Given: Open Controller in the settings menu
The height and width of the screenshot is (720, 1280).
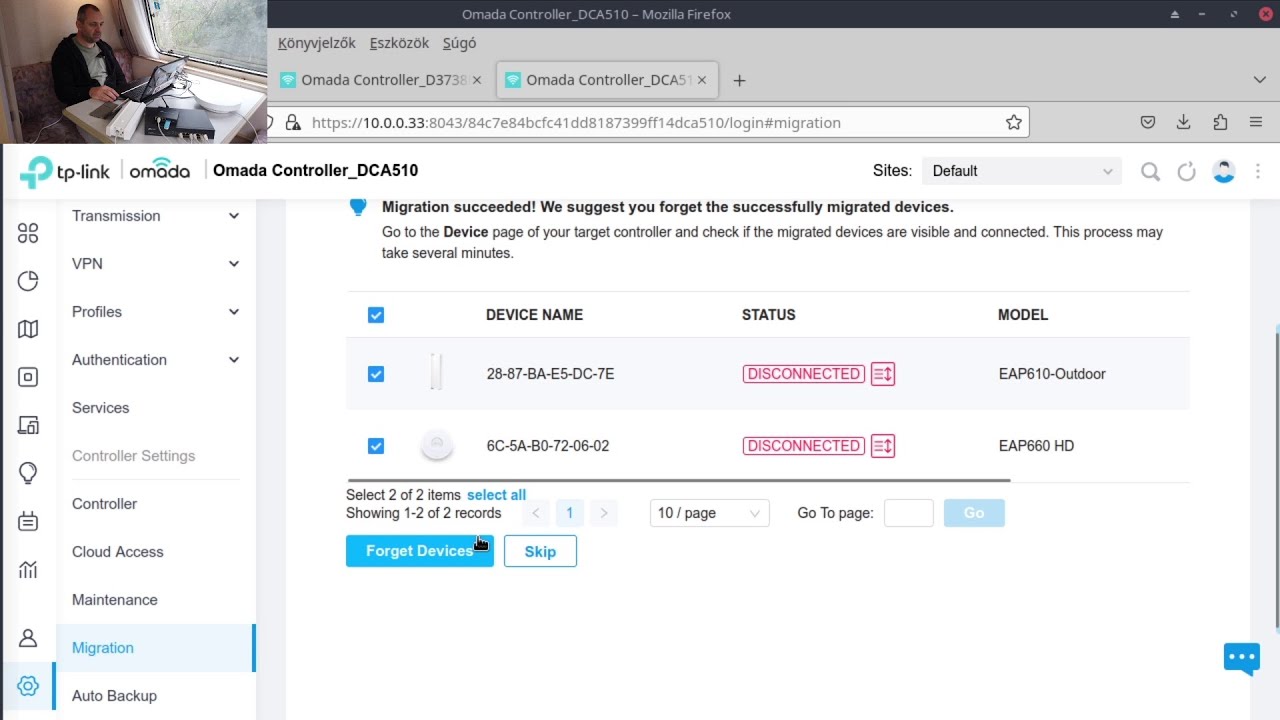Looking at the screenshot, I should (x=156, y=504).
